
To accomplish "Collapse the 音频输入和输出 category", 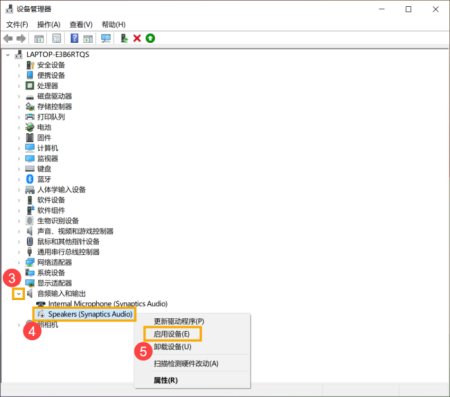I will click(19, 294).
